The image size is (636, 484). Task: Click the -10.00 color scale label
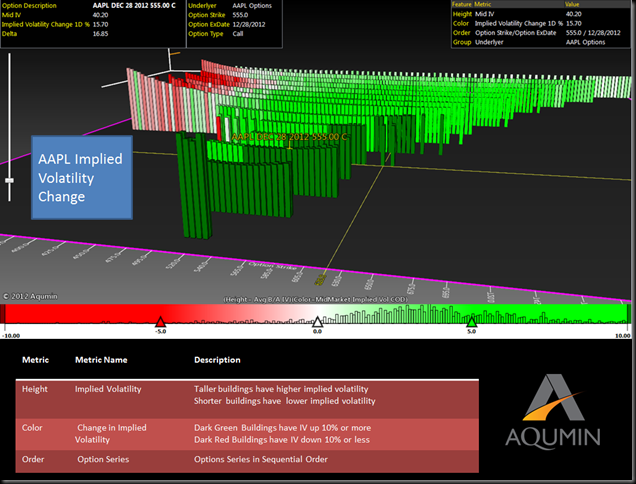point(11,336)
